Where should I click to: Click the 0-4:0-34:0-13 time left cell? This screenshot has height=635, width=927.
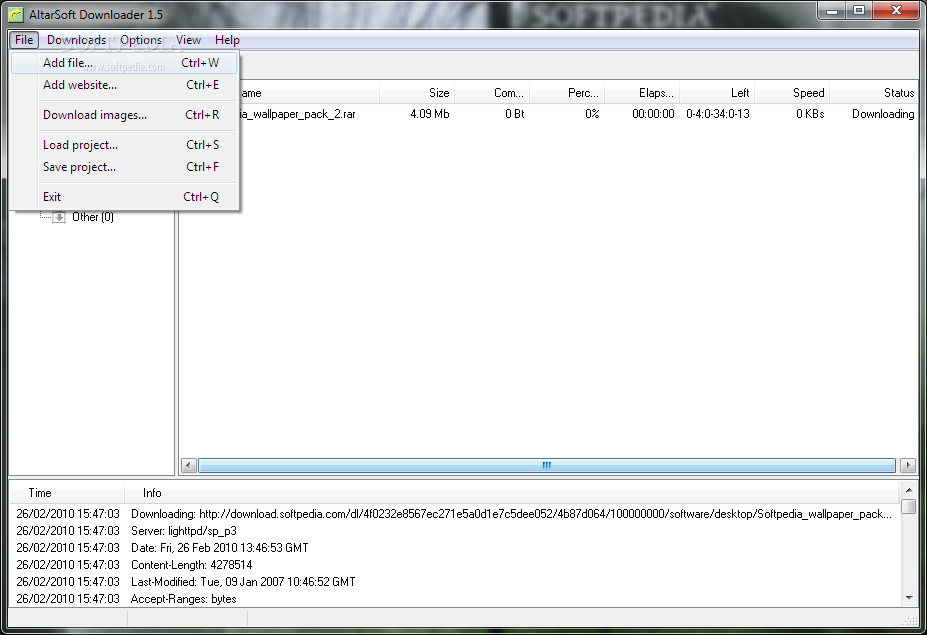(x=718, y=114)
